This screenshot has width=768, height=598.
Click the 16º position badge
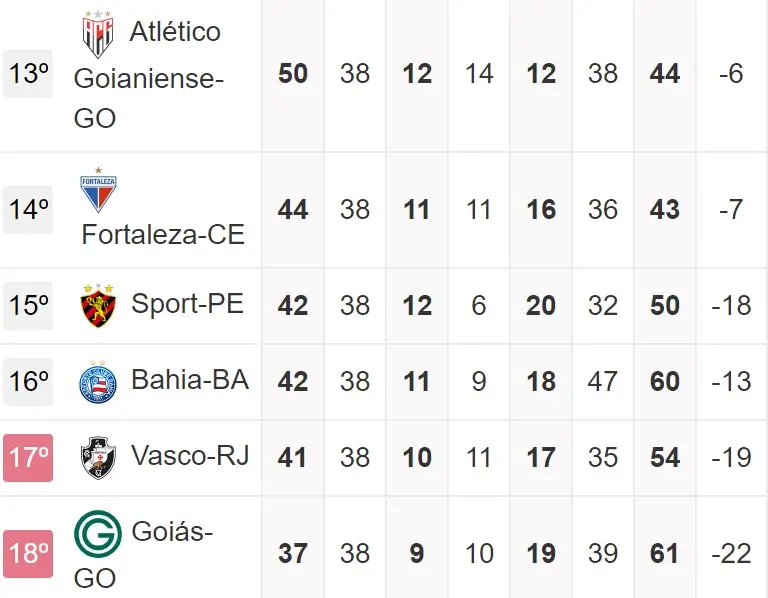(28, 382)
